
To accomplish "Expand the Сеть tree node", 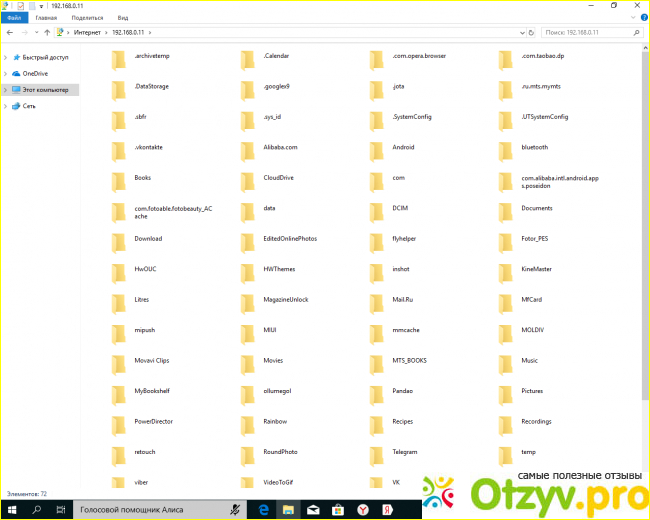I will (x=5, y=106).
